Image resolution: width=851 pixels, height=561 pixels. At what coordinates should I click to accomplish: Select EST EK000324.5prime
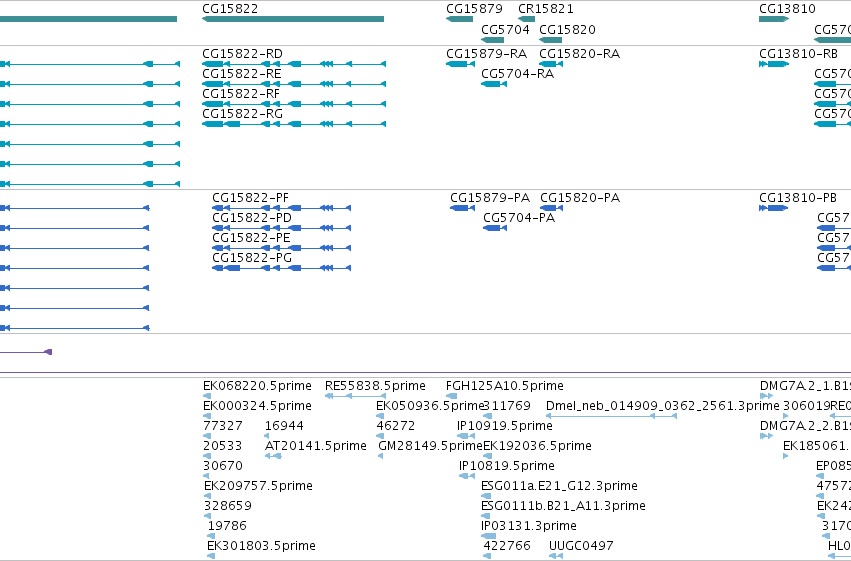[x=257, y=406]
